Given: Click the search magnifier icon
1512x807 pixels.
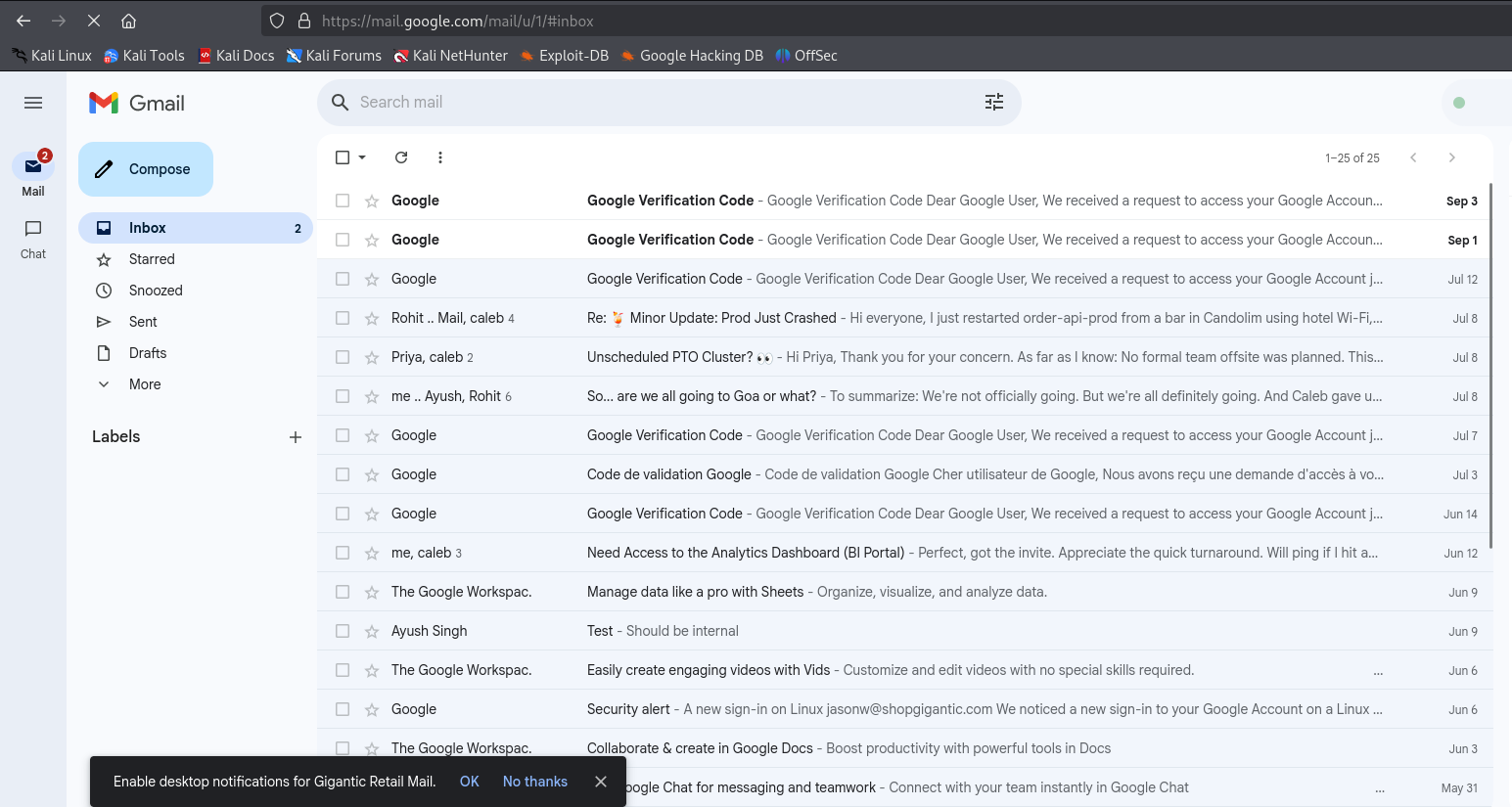Looking at the screenshot, I should (x=340, y=103).
